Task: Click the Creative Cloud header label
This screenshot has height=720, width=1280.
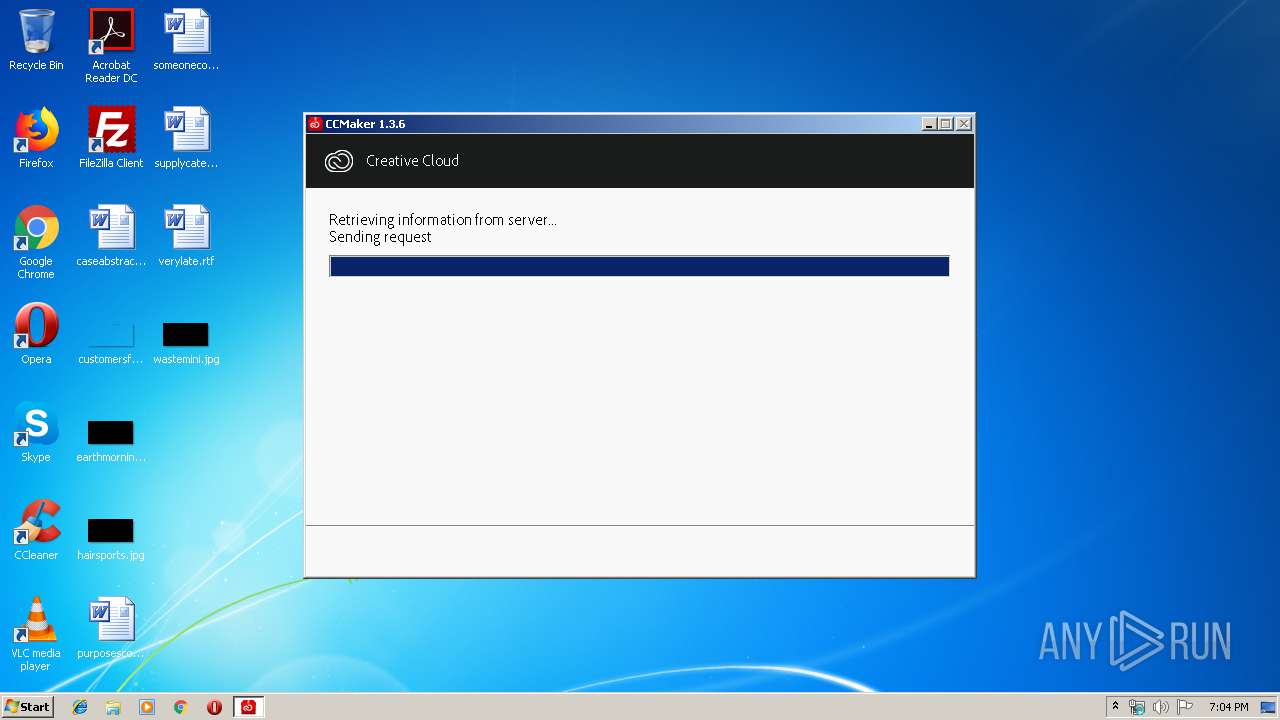Action: tap(412, 161)
